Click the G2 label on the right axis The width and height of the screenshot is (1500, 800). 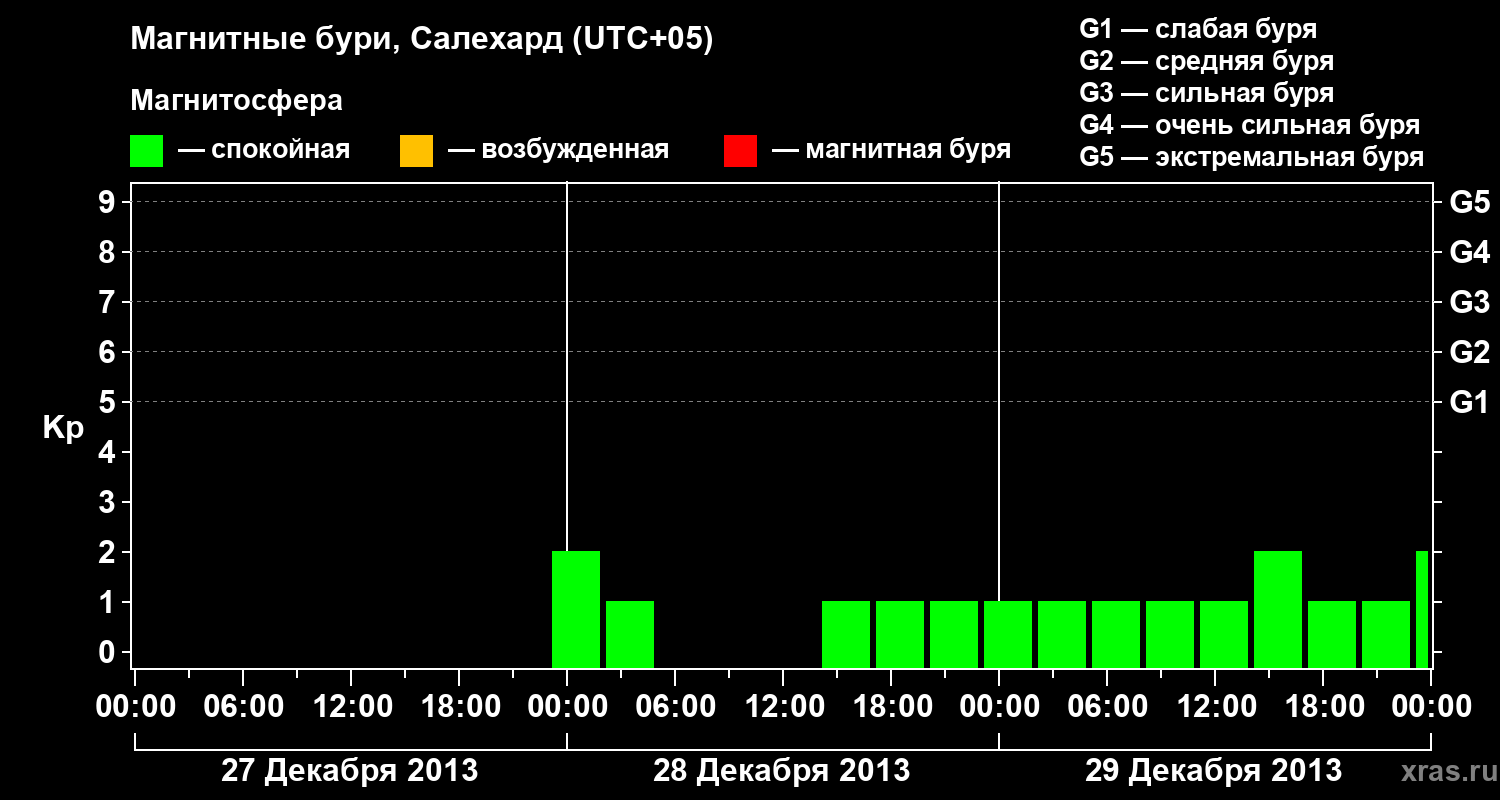click(x=1470, y=352)
